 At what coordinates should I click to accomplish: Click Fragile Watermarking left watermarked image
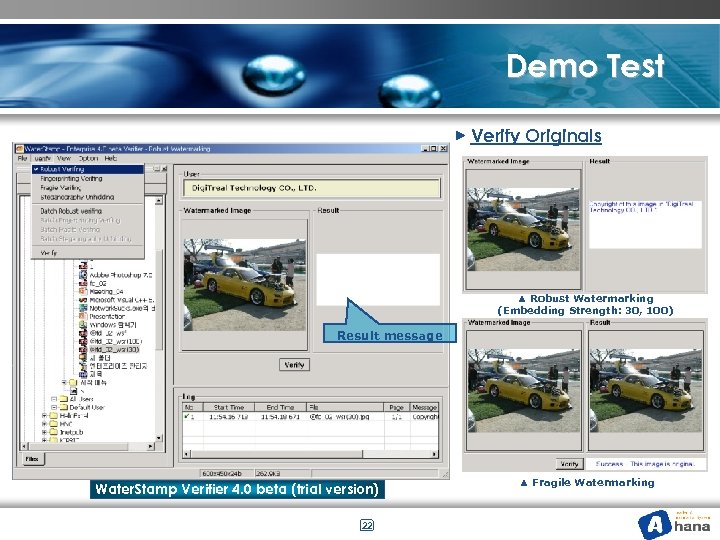(x=524, y=390)
